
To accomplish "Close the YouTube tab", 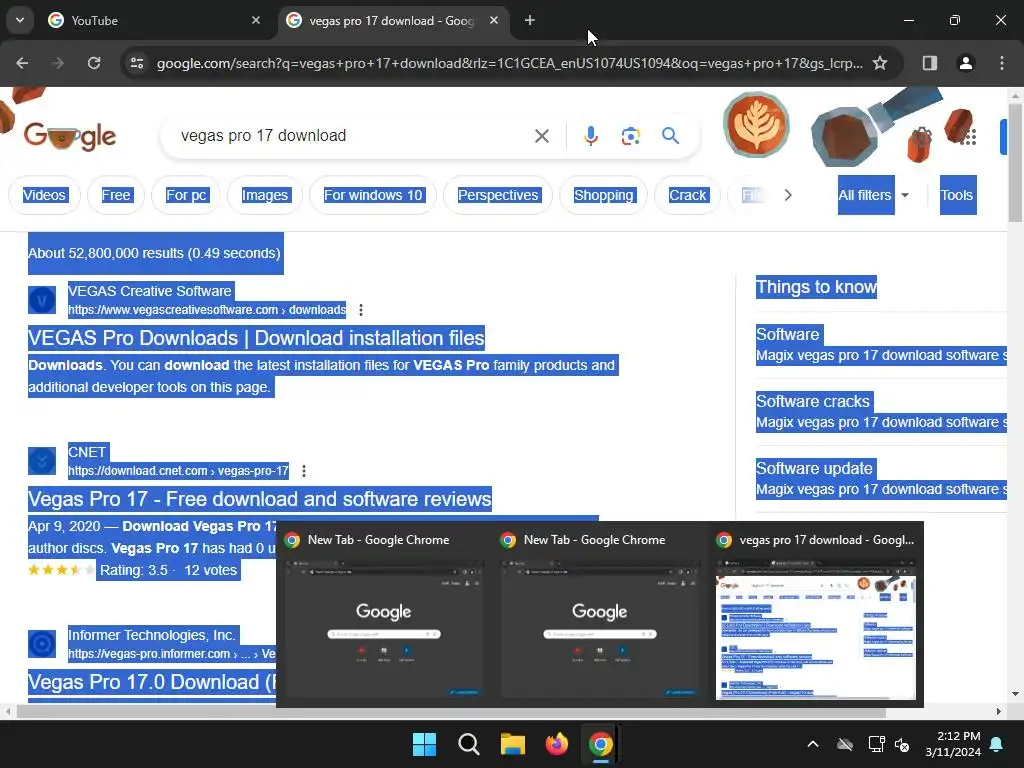I will coord(256,20).
